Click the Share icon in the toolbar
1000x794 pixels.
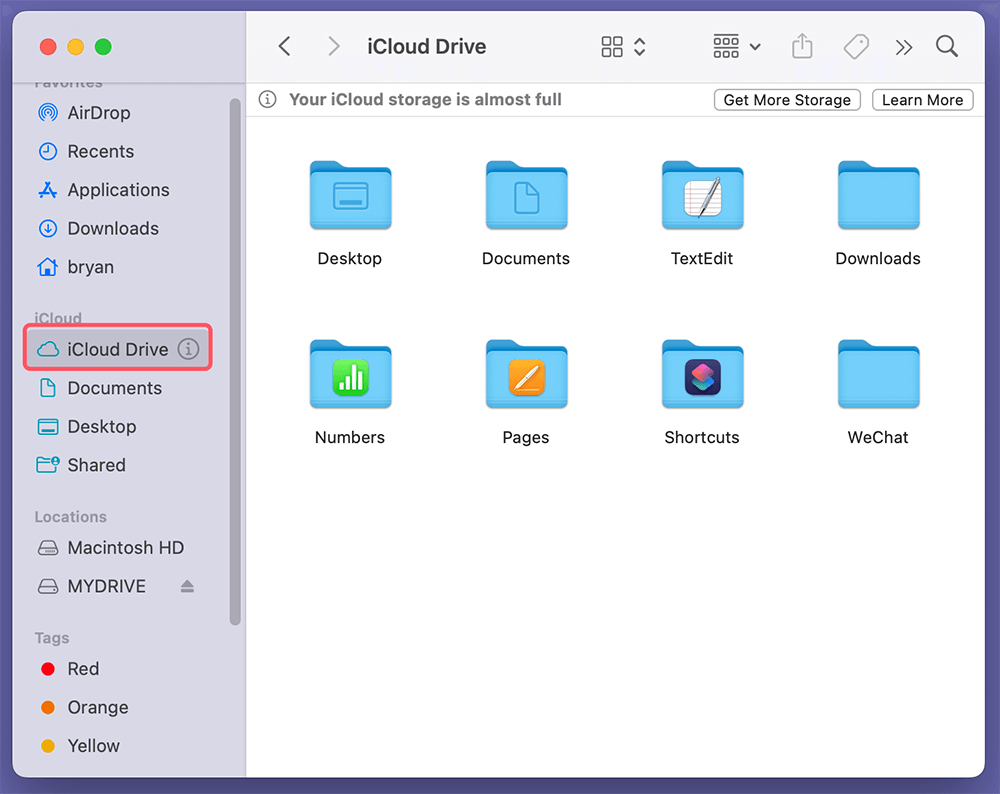[801, 46]
